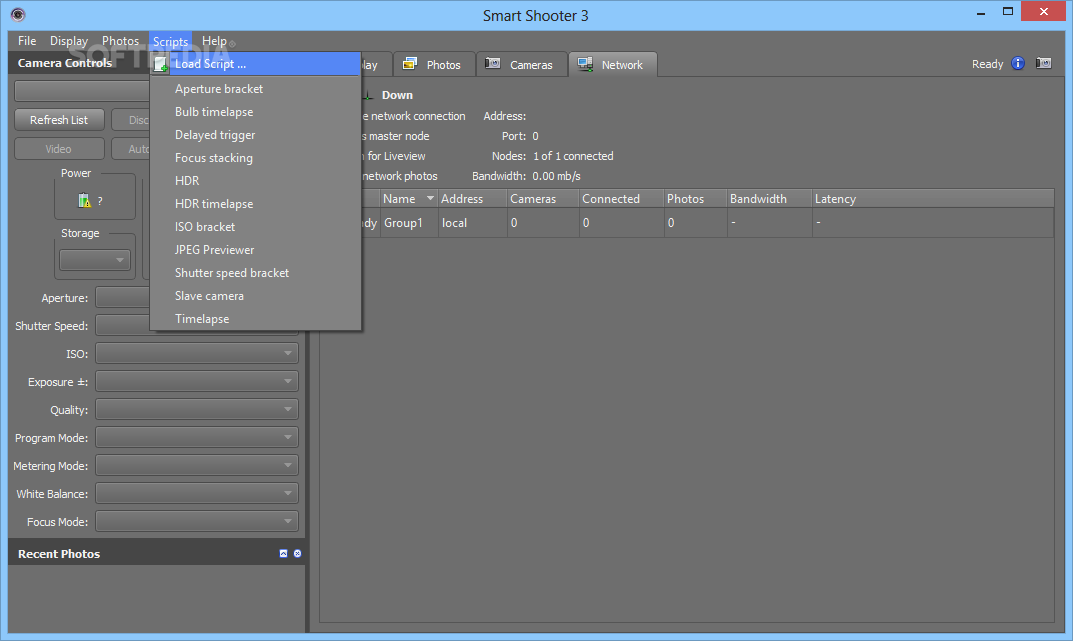This screenshot has height=641, width=1073.
Task: Click the Smart Shooter app icon in title bar
Action: 18,14
